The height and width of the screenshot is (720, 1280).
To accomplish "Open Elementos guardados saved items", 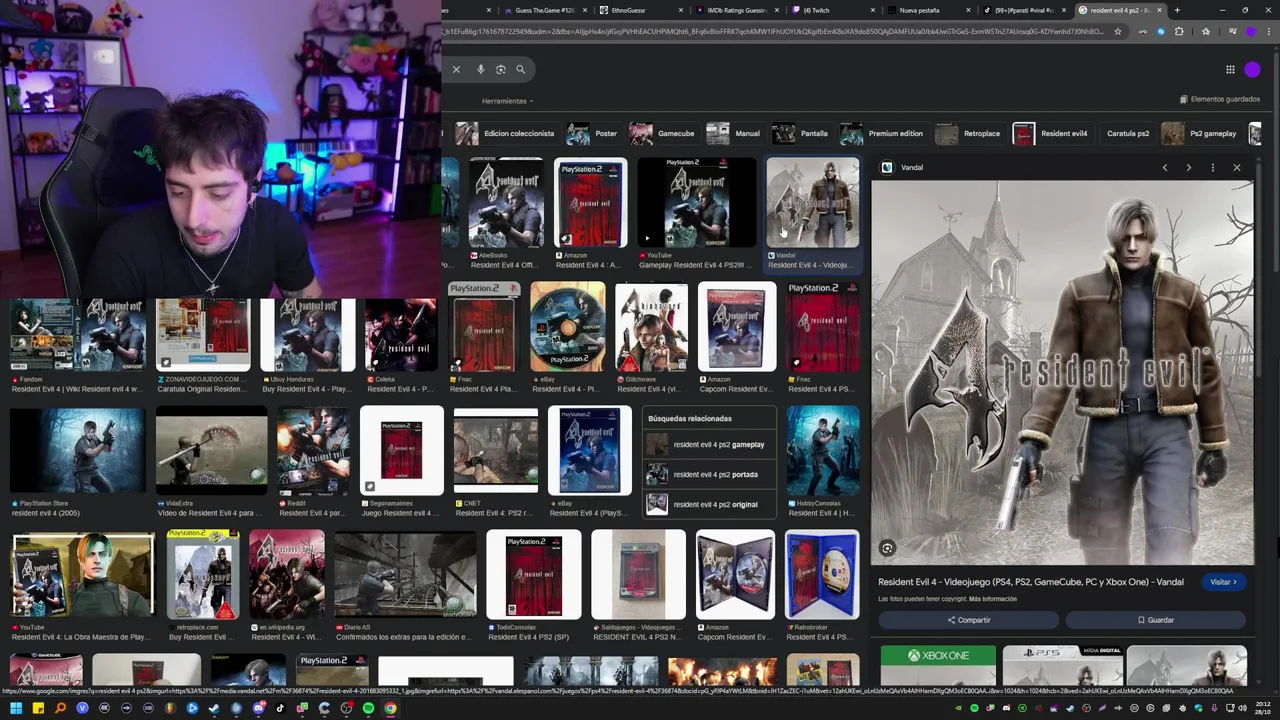I will 1220,99.
